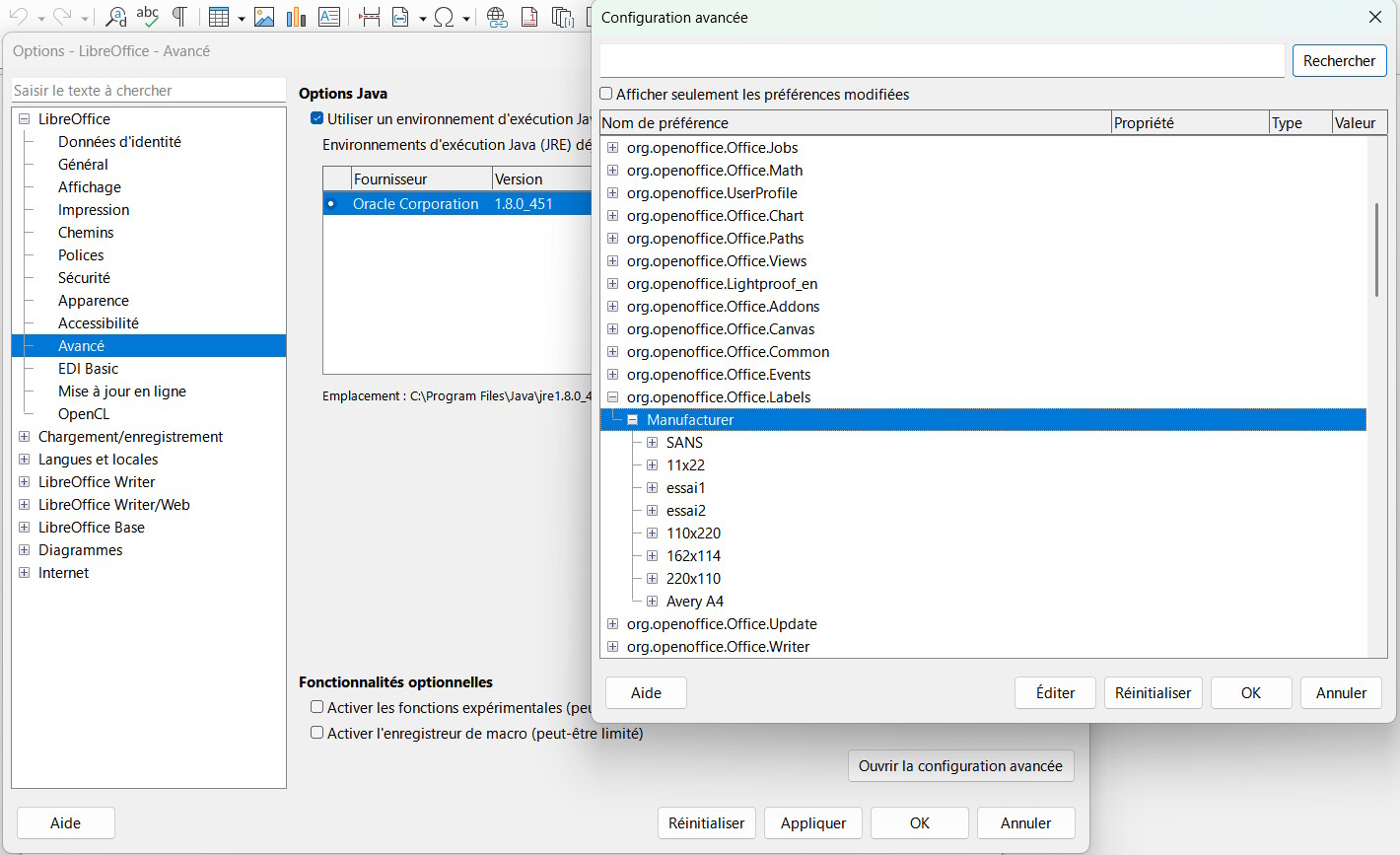This screenshot has width=1400, height=855.
Task: Click the 'Nom de préférence' column header
Action: 855,122
